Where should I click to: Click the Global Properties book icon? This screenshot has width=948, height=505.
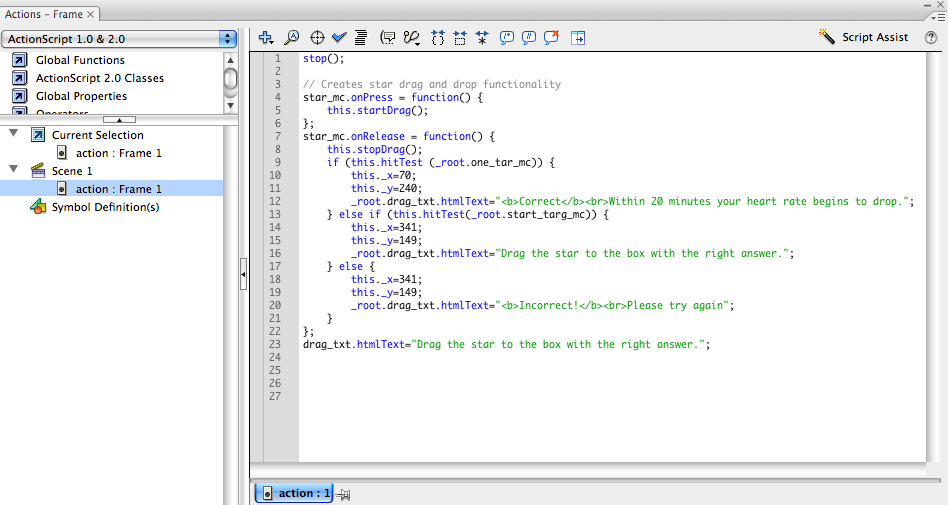20,96
